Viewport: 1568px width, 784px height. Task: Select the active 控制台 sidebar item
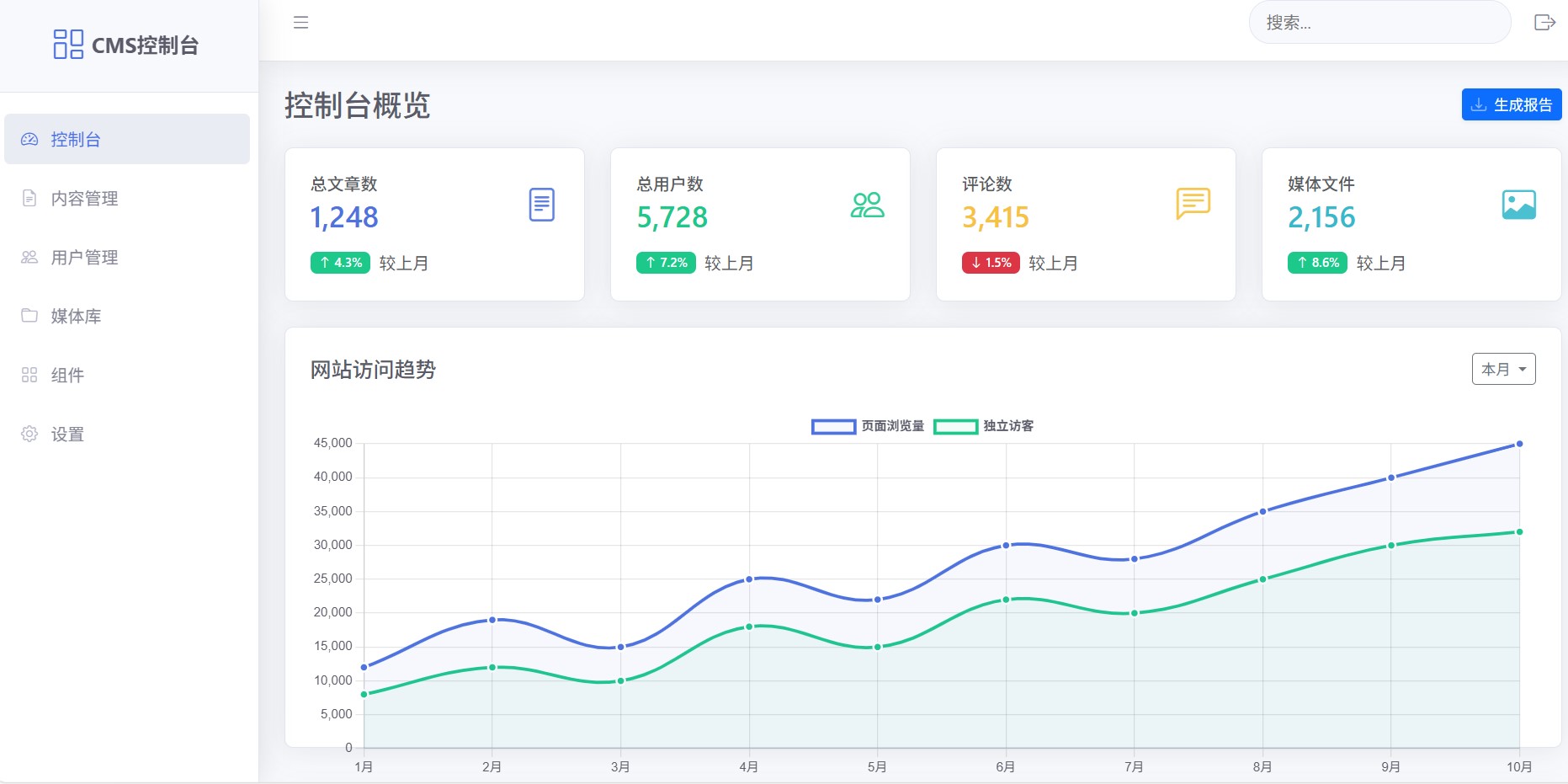click(x=126, y=139)
